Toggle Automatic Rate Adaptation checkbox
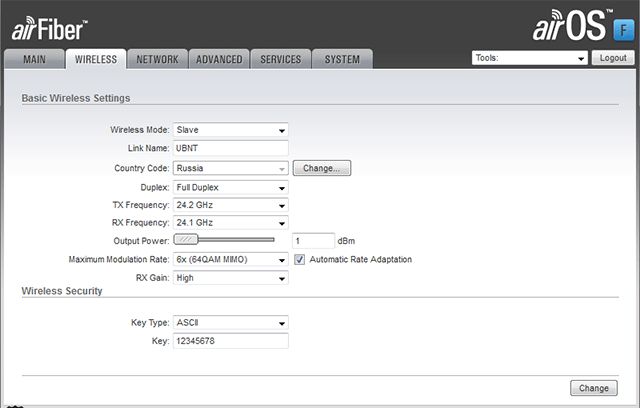 coord(300,259)
